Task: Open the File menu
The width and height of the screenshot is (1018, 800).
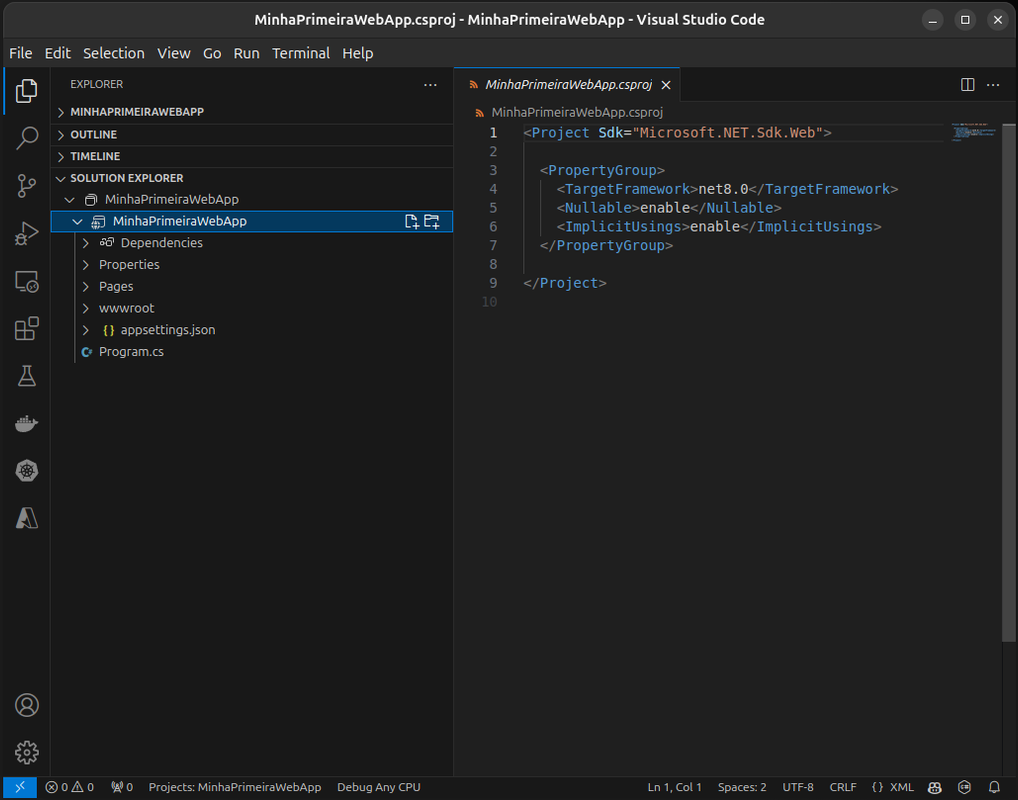Action: [x=21, y=53]
